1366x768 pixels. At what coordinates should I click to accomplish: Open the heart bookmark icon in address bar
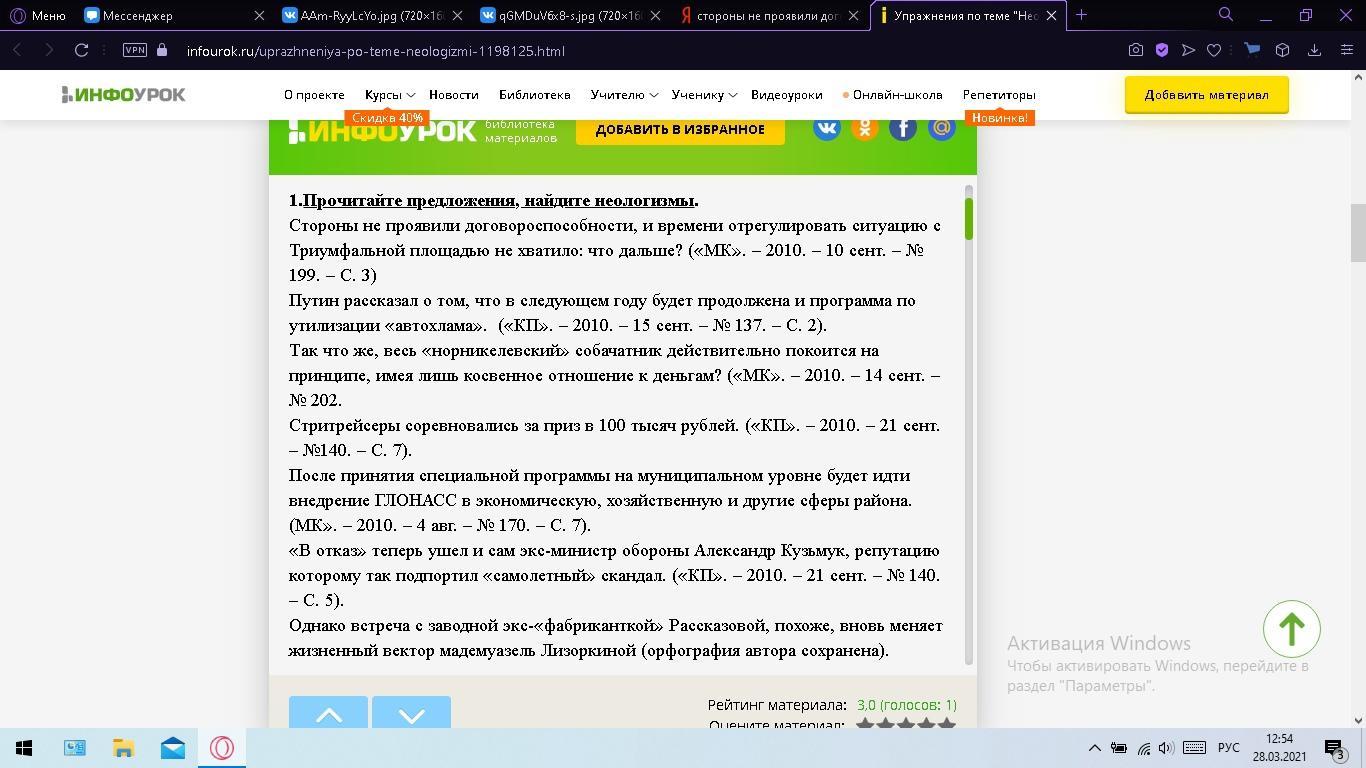(1214, 50)
